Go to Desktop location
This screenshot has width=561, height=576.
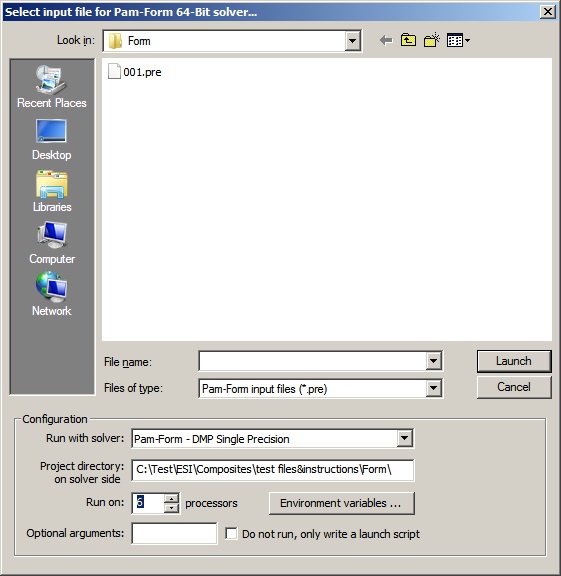(51, 140)
